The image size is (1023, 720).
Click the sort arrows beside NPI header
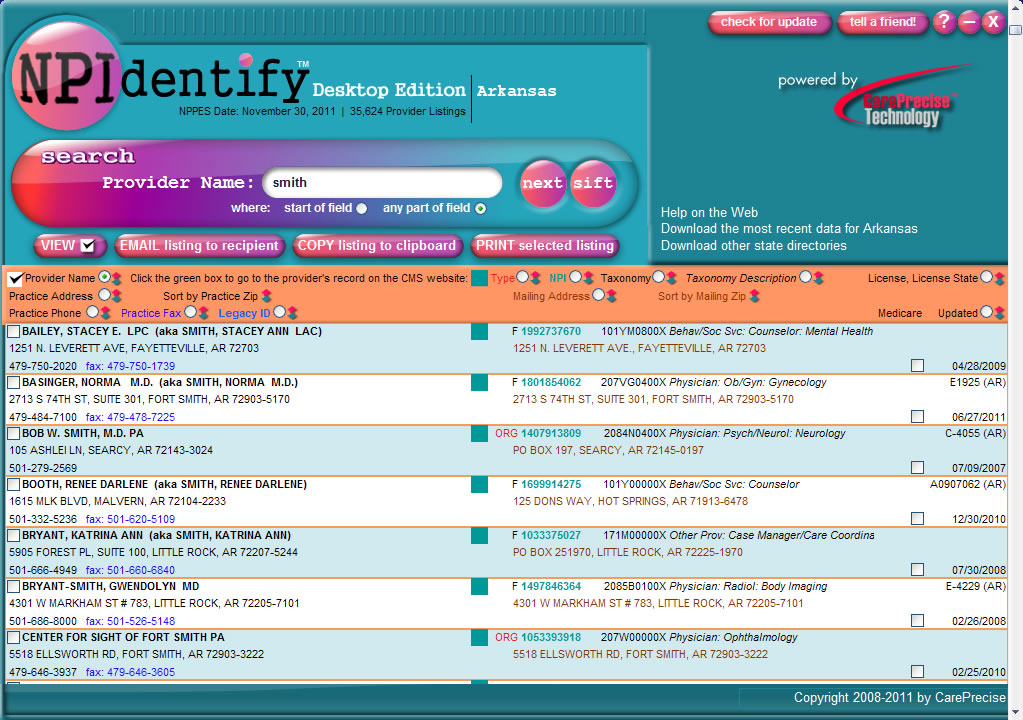(588, 278)
